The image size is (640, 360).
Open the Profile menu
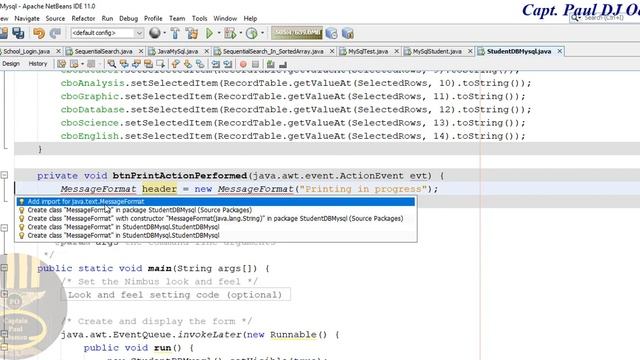coord(153,18)
